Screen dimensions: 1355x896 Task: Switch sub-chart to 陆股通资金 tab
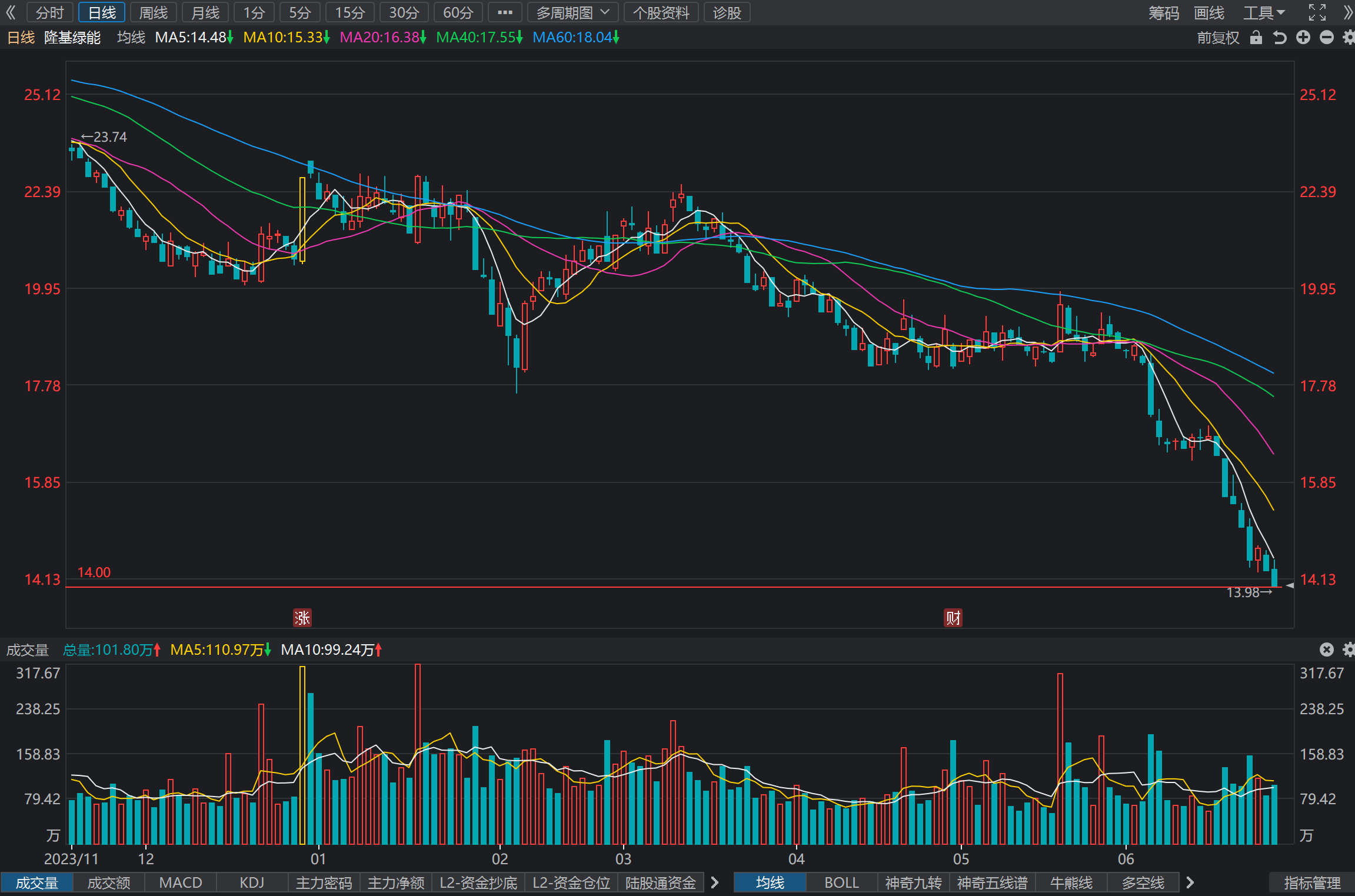(x=661, y=882)
